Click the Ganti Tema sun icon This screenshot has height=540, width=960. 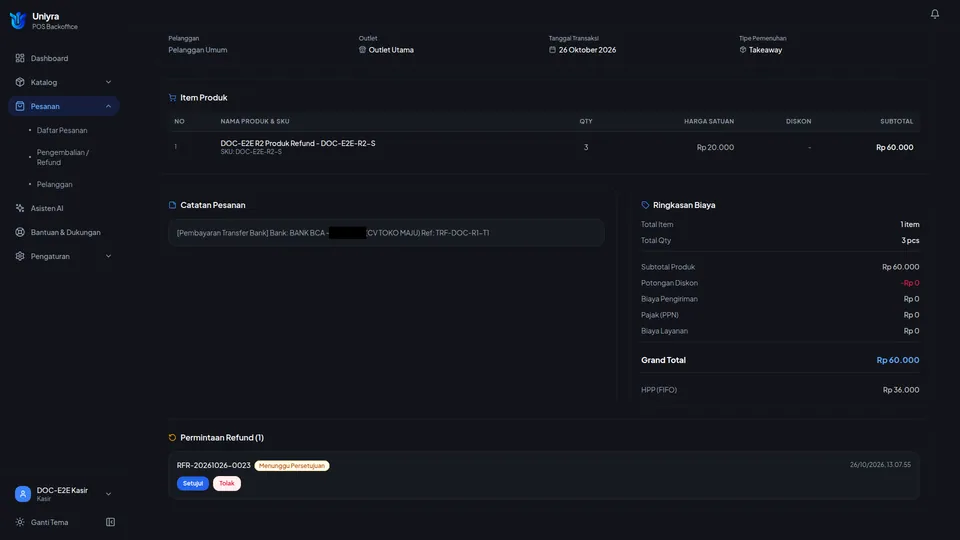[20, 522]
